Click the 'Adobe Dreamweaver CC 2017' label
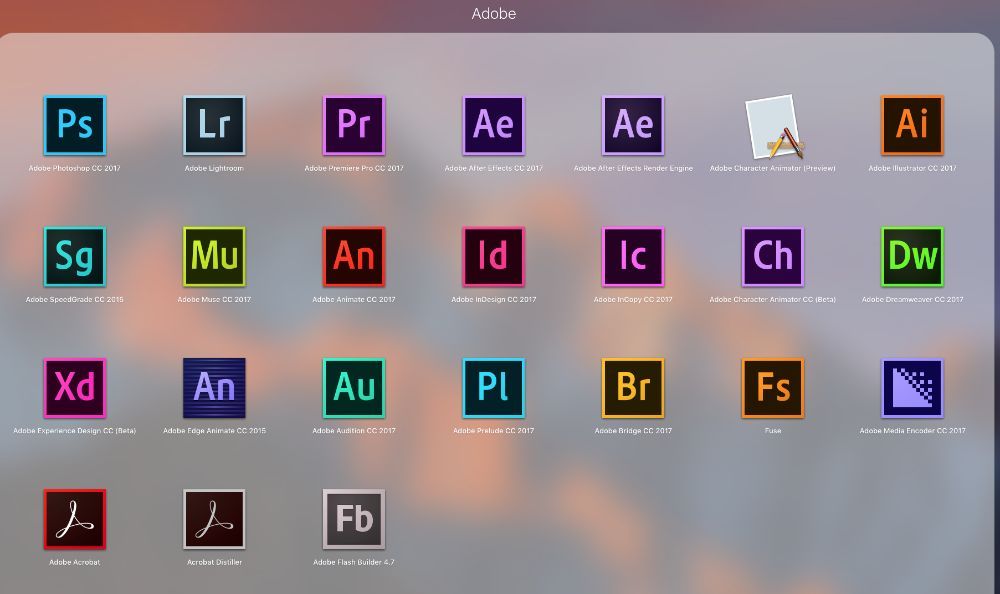This screenshot has height=594, width=1000. [913, 299]
